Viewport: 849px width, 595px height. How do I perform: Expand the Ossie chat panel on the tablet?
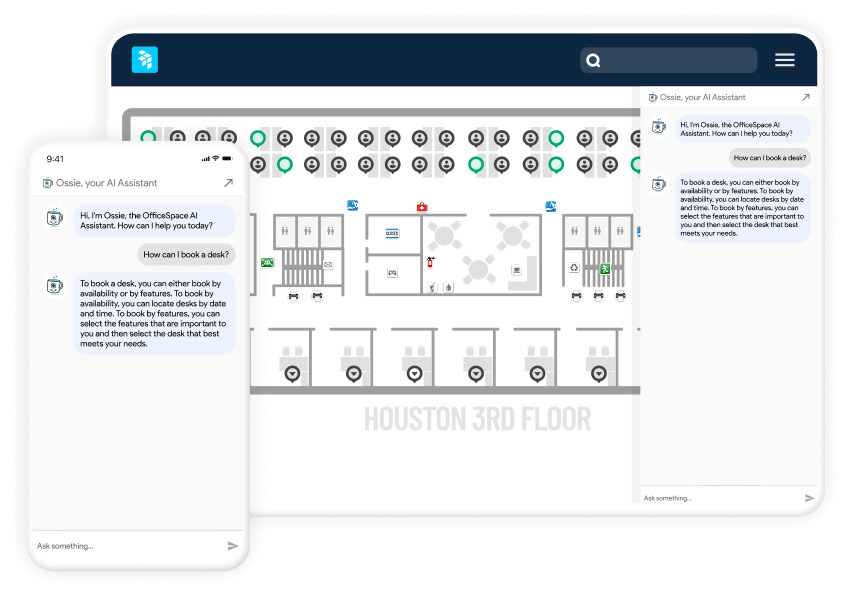pos(806,97)
